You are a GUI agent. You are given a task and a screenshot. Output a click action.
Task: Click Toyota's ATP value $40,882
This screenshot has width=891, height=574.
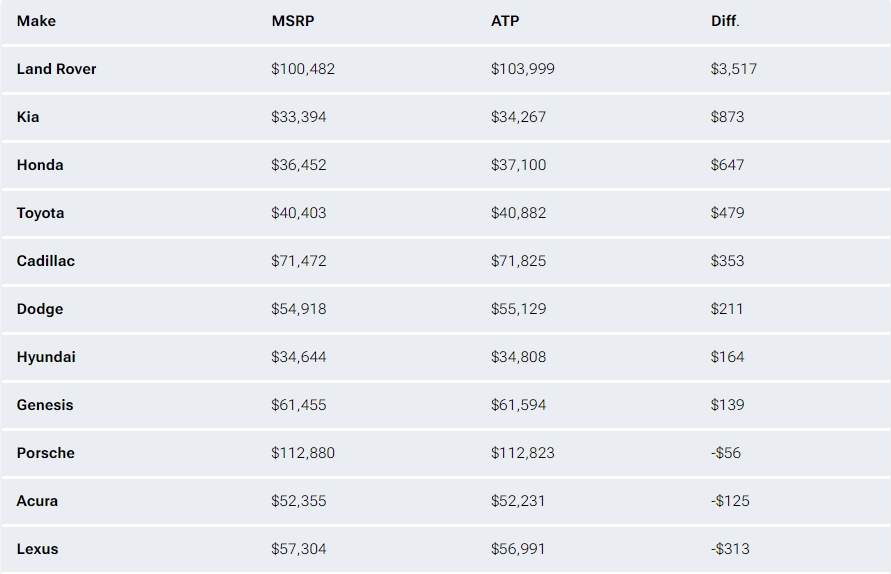(x=518, y=213)
